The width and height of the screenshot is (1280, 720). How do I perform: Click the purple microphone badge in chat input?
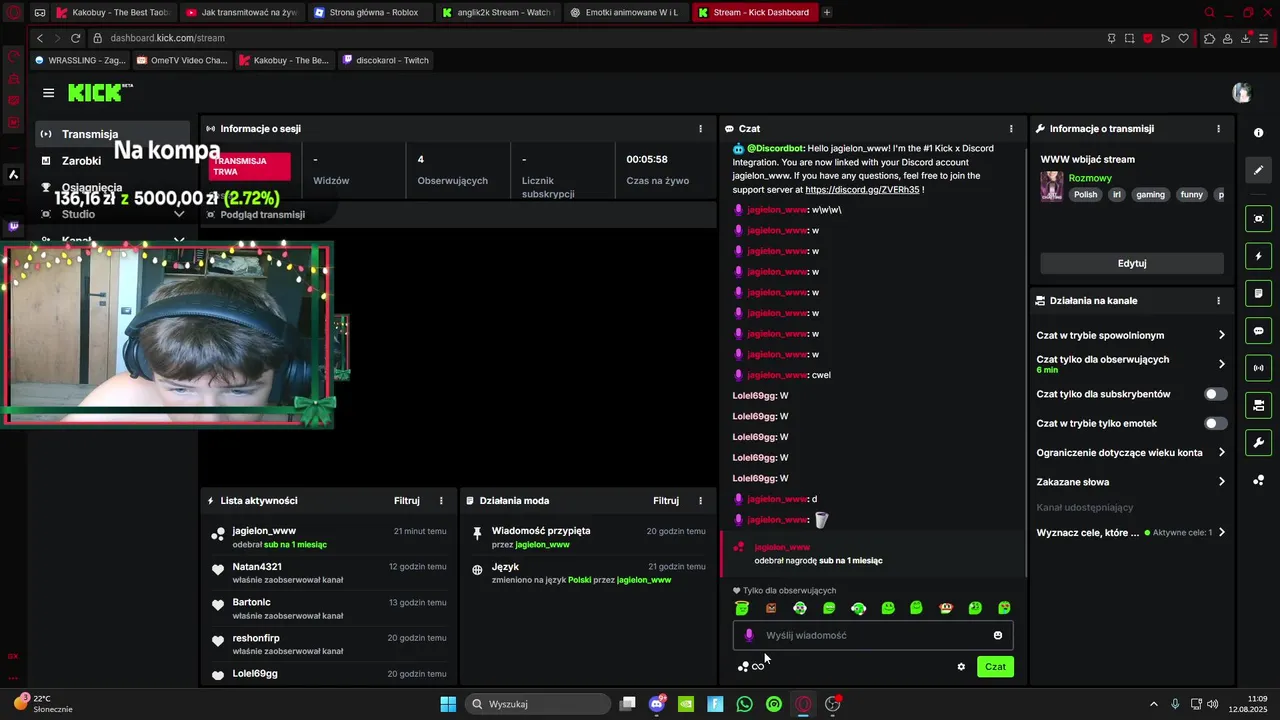[x=749, y=635]
